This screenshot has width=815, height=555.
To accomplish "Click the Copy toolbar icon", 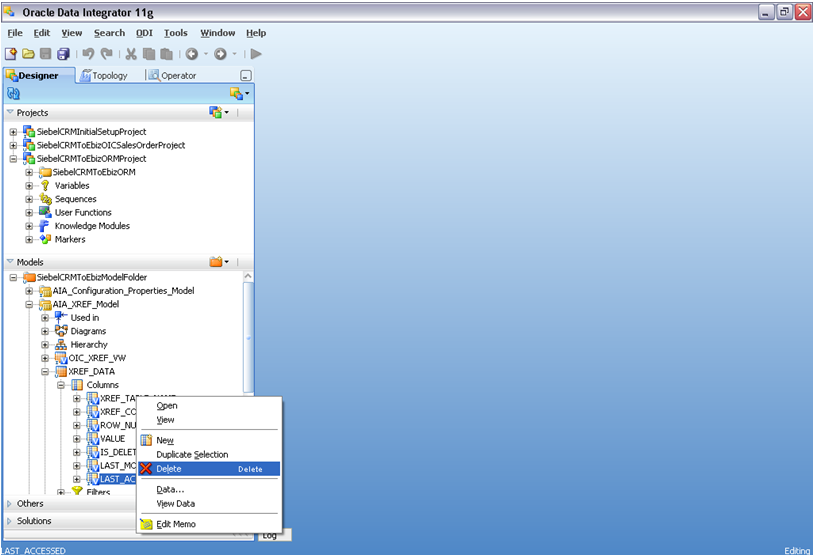I will pos(149,54).
